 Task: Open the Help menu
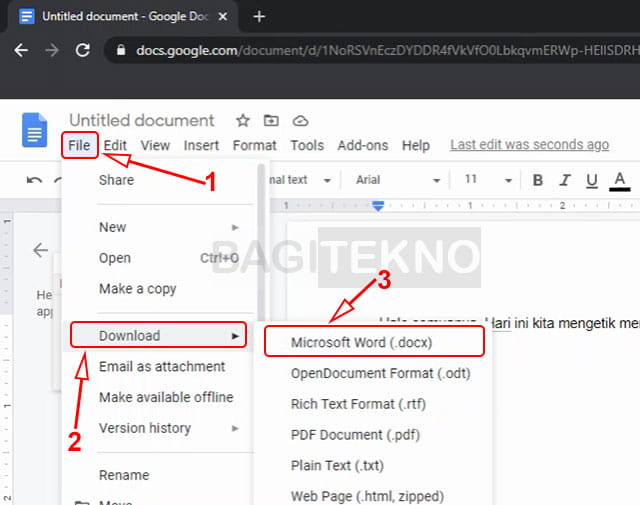coord(416,145)
